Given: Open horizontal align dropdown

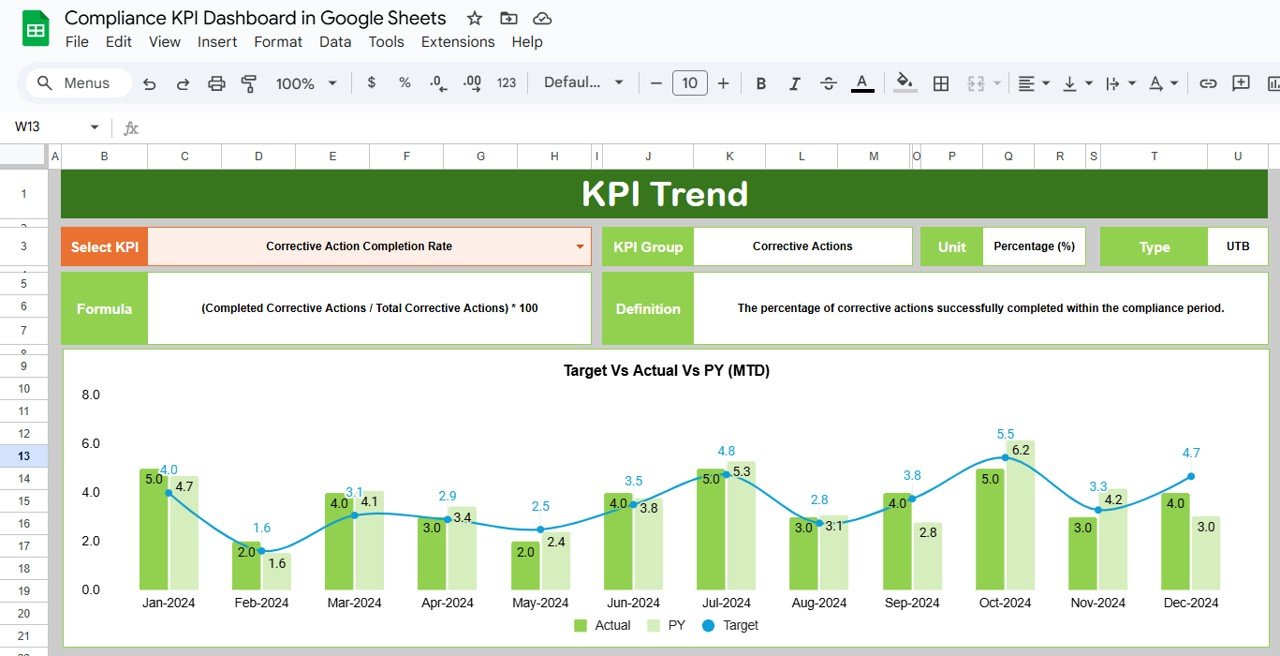Looking at the screenshot, I should (1034, 83).
